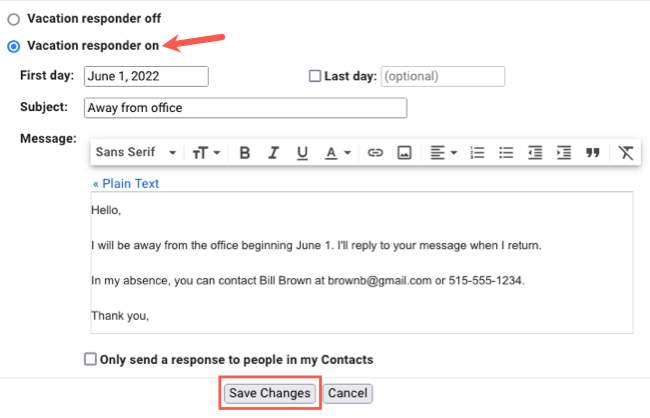Enable the Last day checkbox
Image resolution: width=650 pixels, height=418 pixels.
315,76
